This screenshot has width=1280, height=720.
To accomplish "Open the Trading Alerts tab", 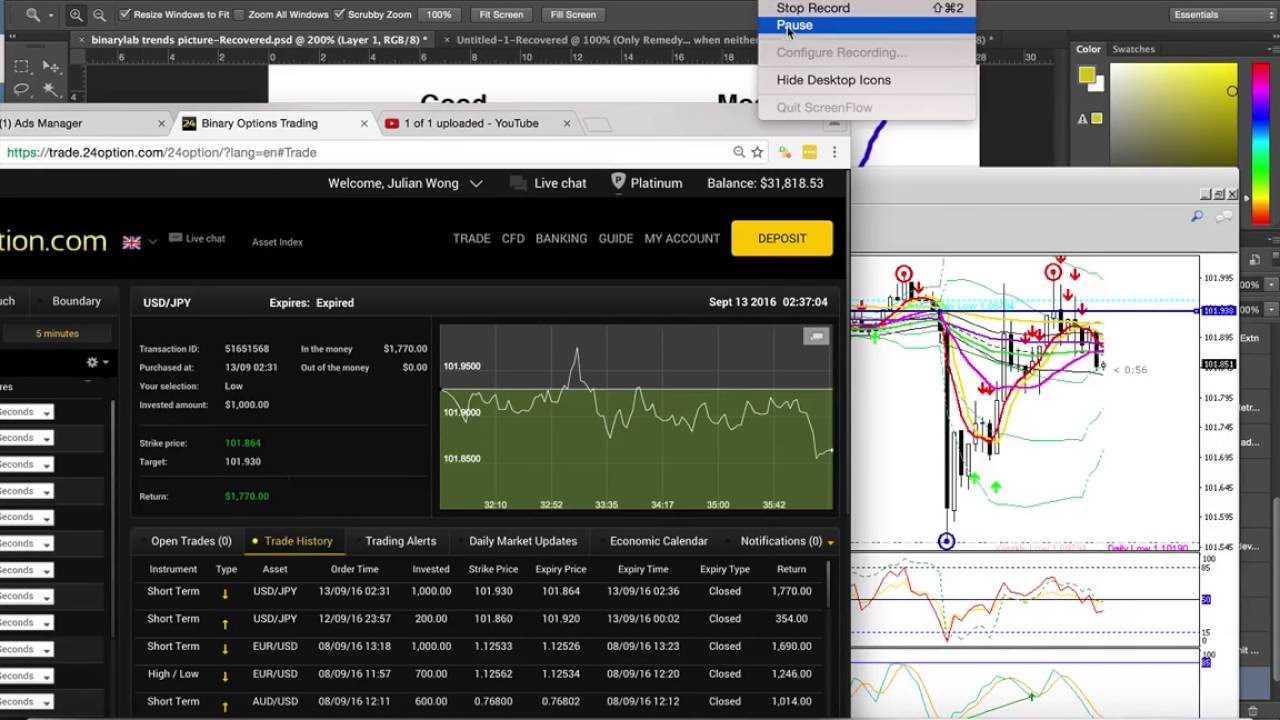I will pyautogui.click(x=400, y=541).
